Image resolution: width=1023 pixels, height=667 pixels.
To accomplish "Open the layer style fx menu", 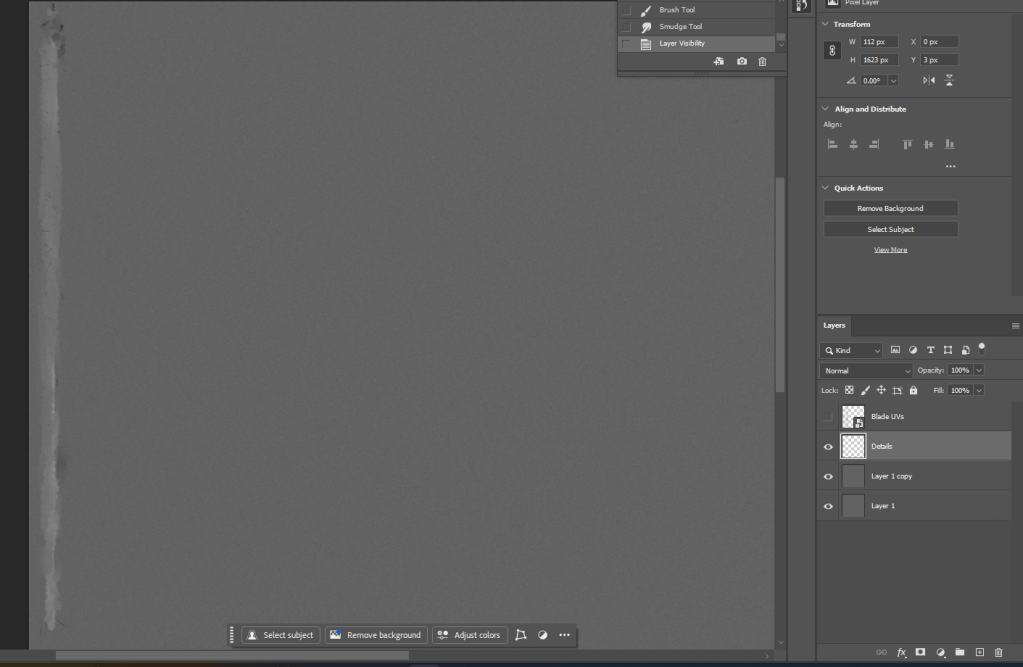I will pyautogui.click(x=901, y=652).
